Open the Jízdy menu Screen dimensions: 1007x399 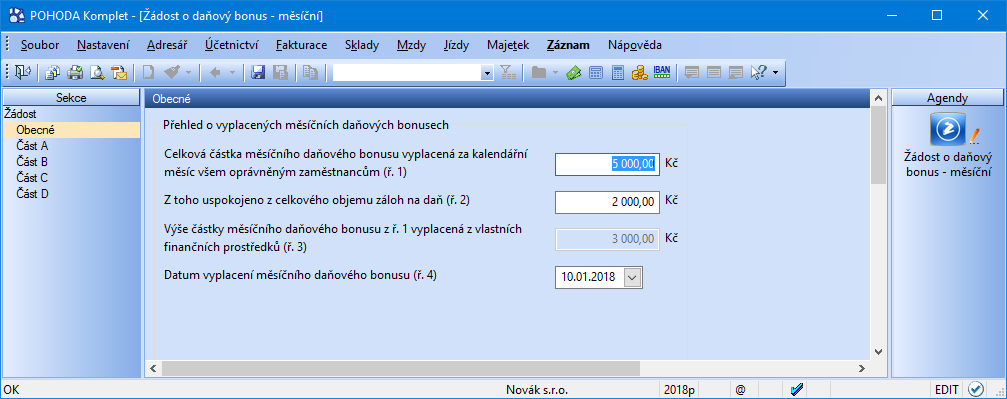point(457,45)
